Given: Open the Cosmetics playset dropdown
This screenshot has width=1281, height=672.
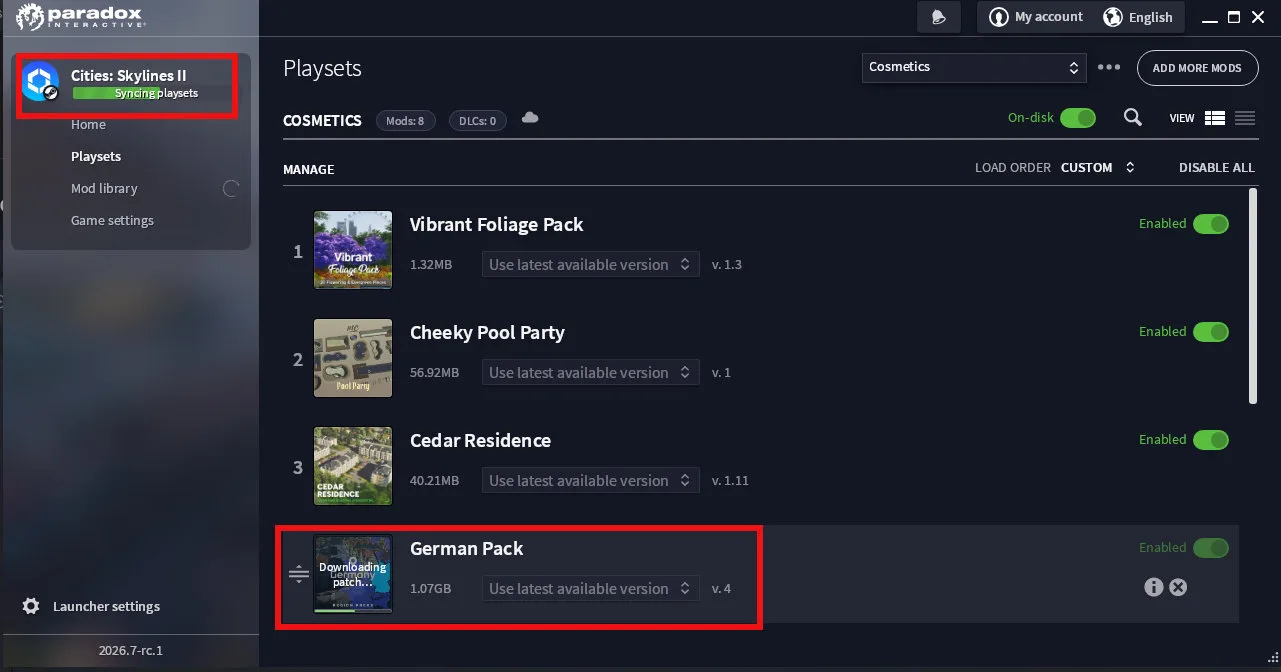Looking at the screenshot, I should click(974, 67).
